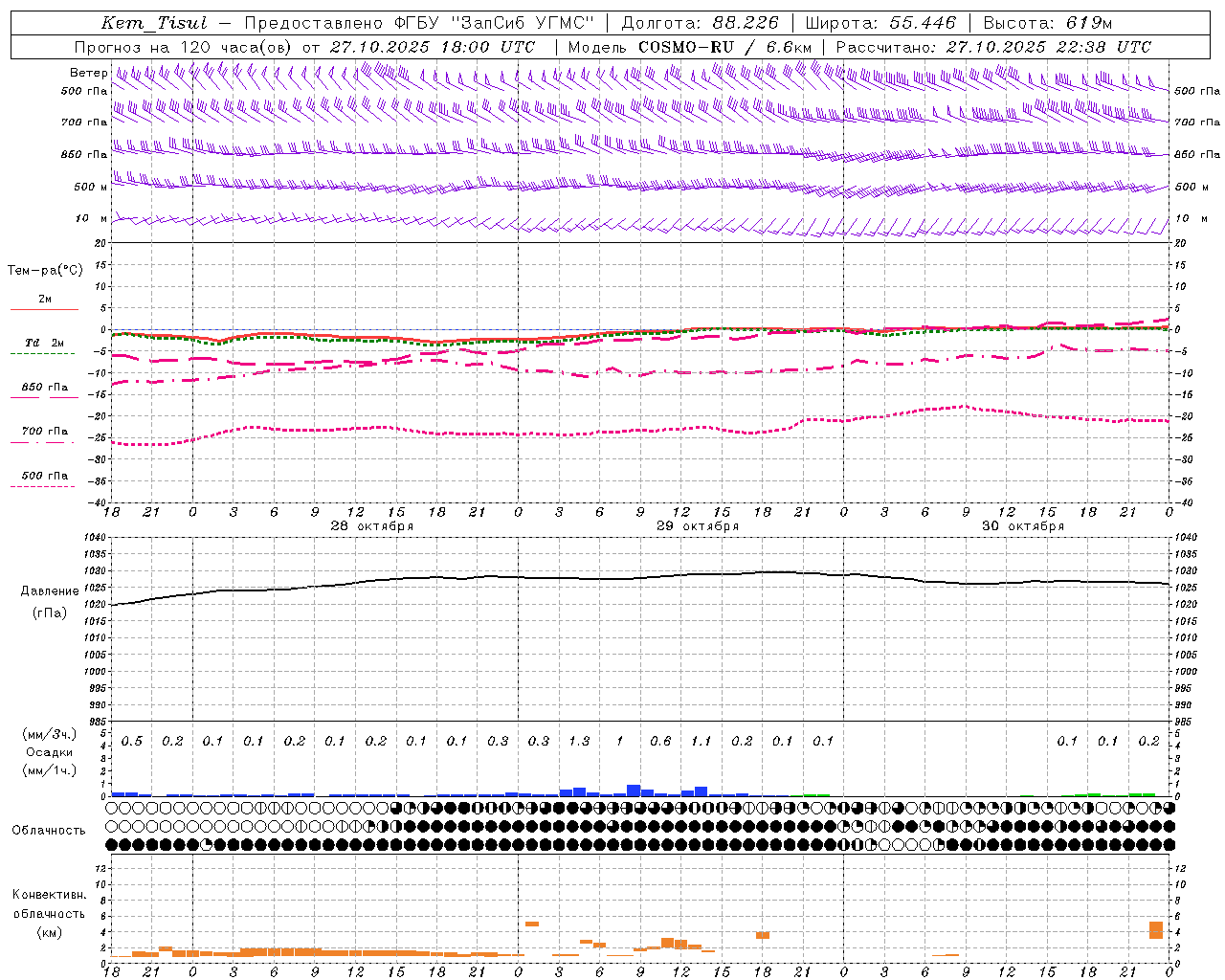This screenshot has height=980, width=1225.
Task: Click the "Осадки" precipitation label
Action: click(x=49, y=752)
